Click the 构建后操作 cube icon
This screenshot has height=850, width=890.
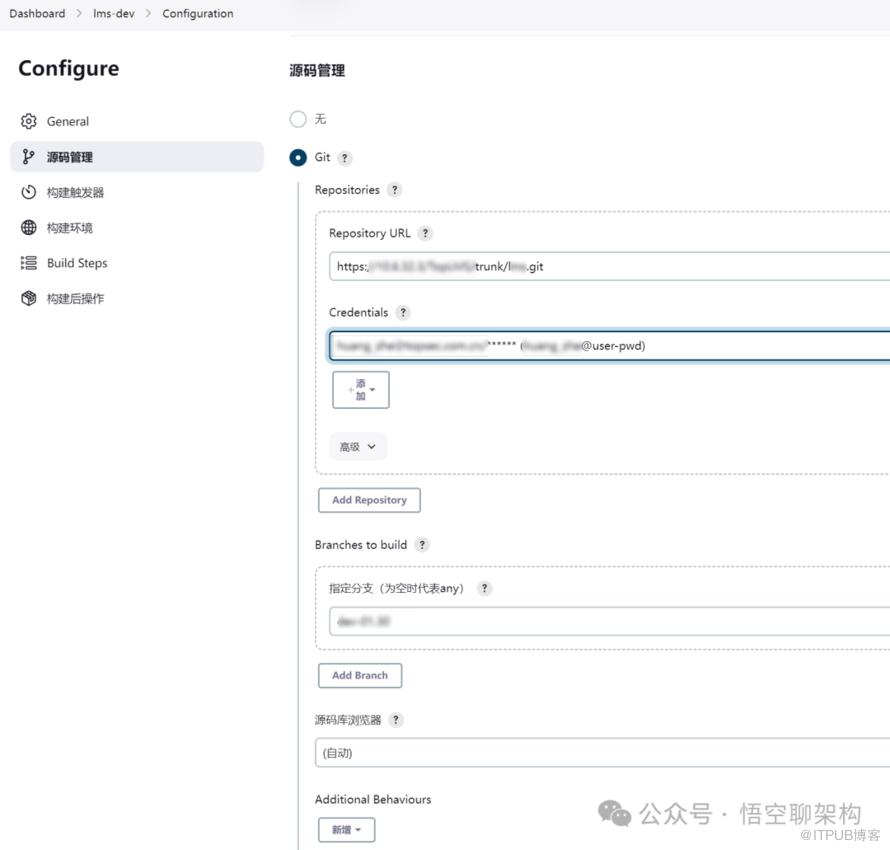28,298
